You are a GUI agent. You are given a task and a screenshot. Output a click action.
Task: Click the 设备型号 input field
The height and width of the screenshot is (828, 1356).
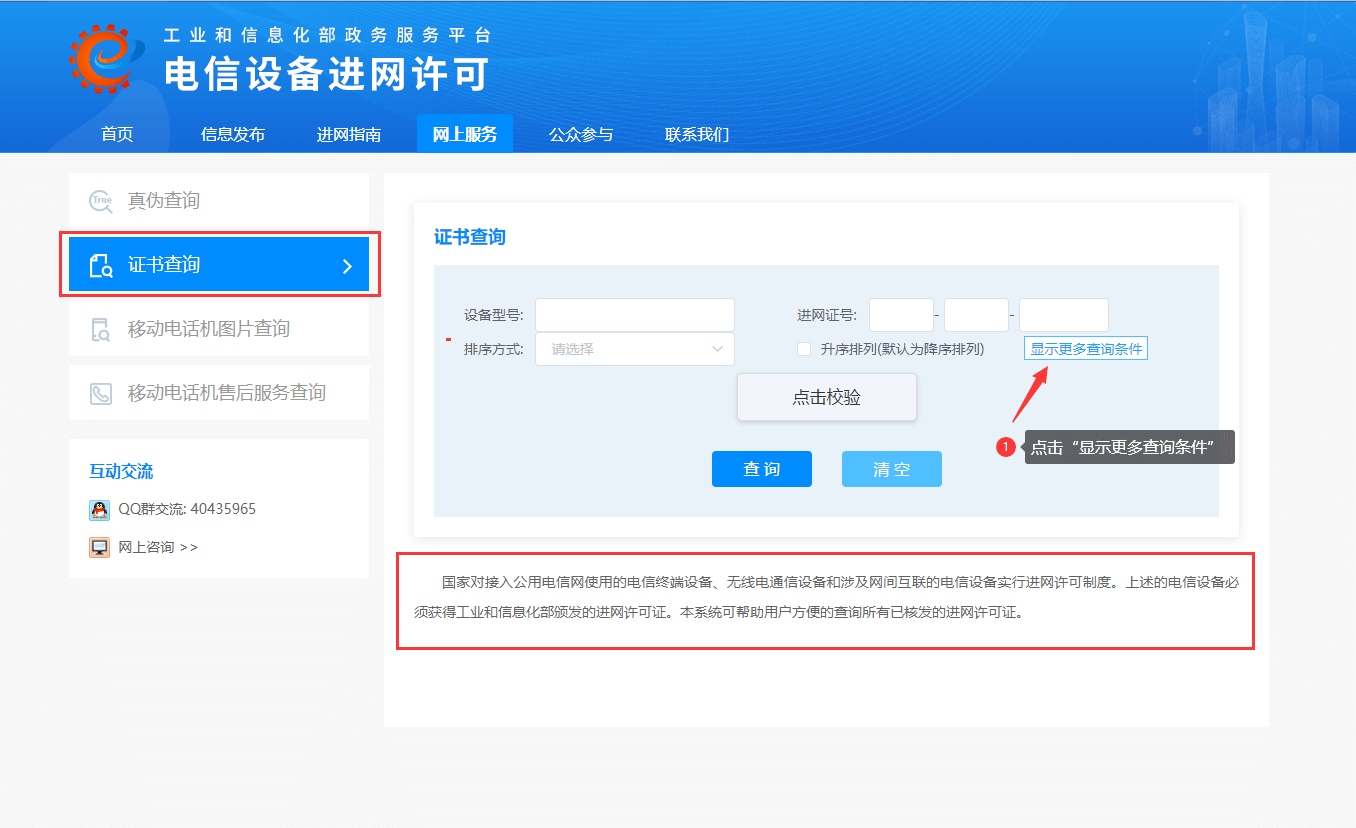[635, 315]
